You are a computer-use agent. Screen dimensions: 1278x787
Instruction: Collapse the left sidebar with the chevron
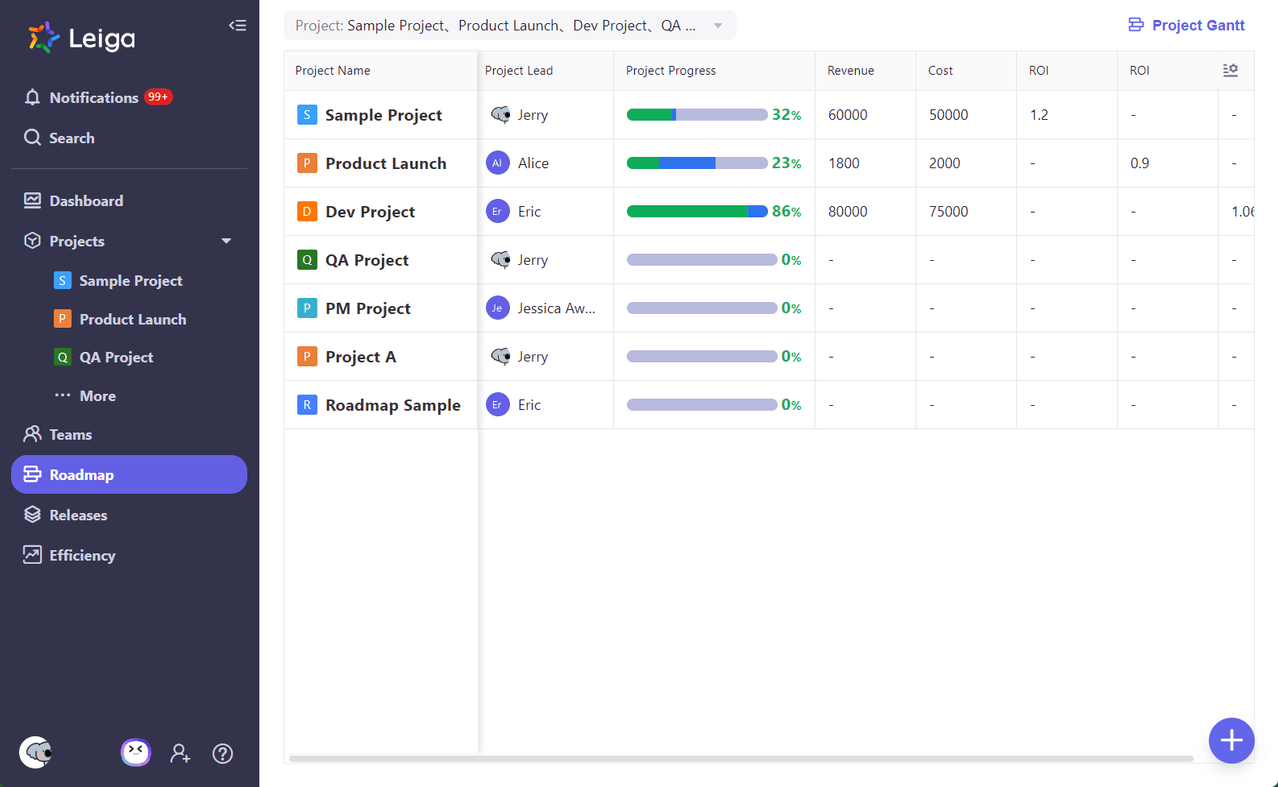tap(237, 25)
